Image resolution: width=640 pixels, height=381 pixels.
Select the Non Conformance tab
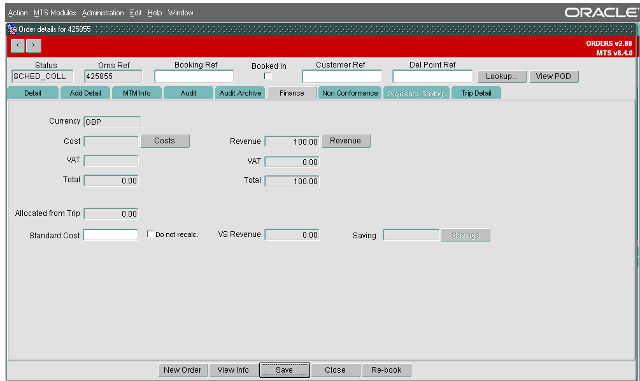click(x=350, y=93)
